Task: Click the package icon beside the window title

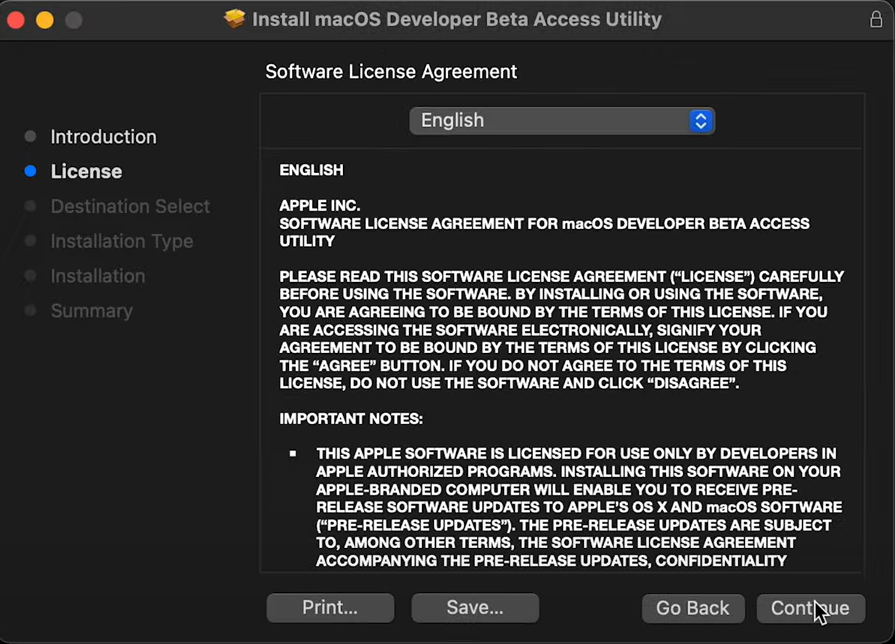Action: point(234,19)
